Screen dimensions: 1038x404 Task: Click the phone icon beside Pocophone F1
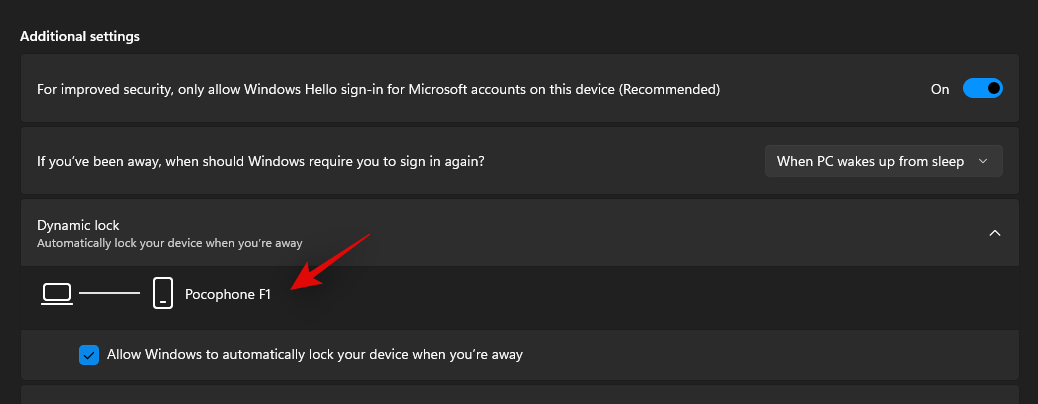(163, 293)
